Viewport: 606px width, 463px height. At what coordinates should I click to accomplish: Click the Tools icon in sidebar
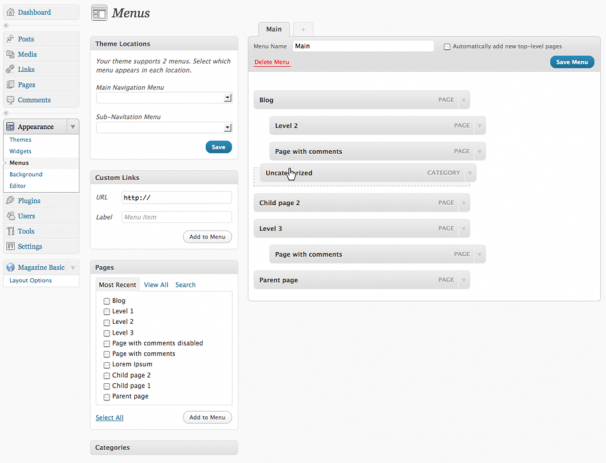tap(10, 231)
